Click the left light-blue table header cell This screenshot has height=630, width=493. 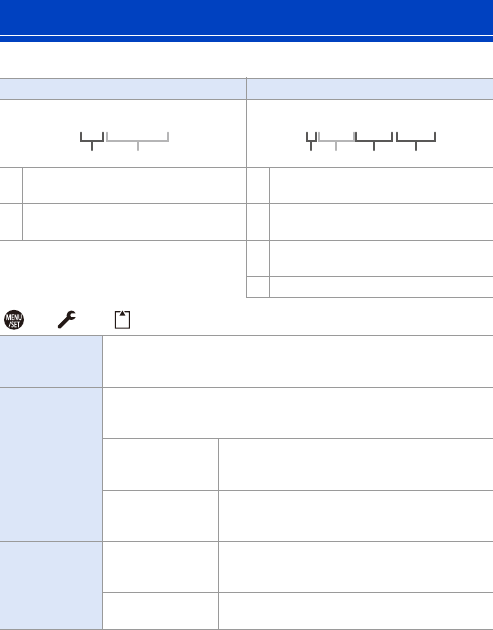(x=123, y=89)
